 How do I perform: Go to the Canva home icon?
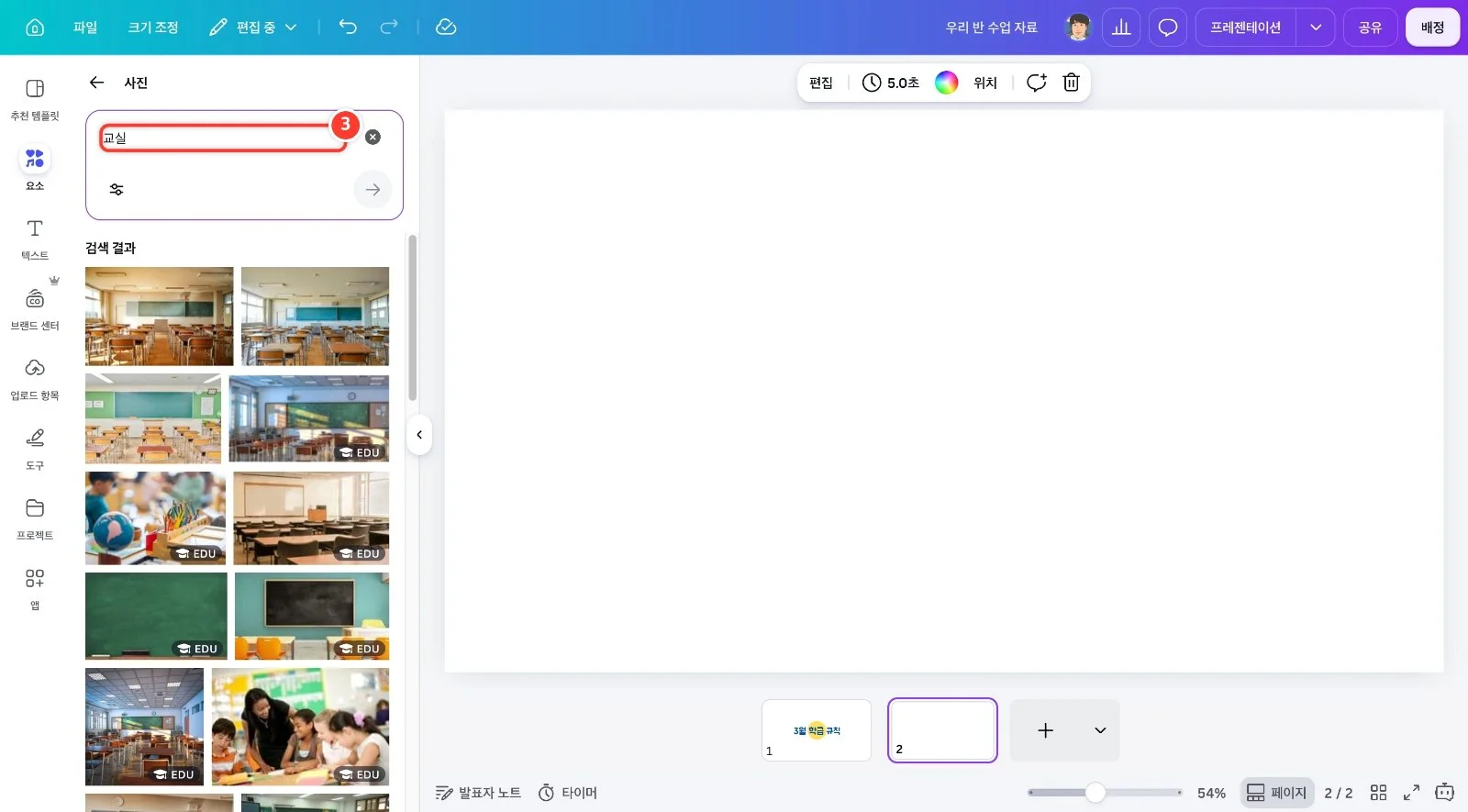pos(35,28)
